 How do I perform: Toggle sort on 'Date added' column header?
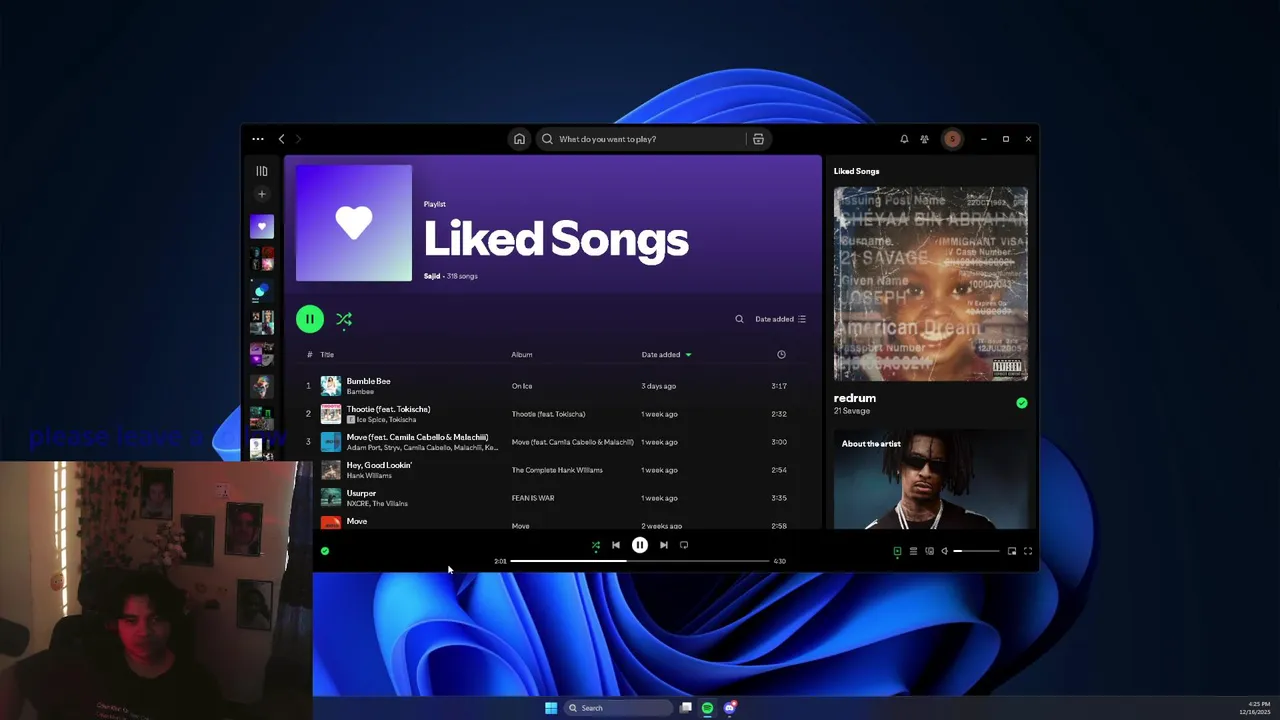click(x=666, y=355)
